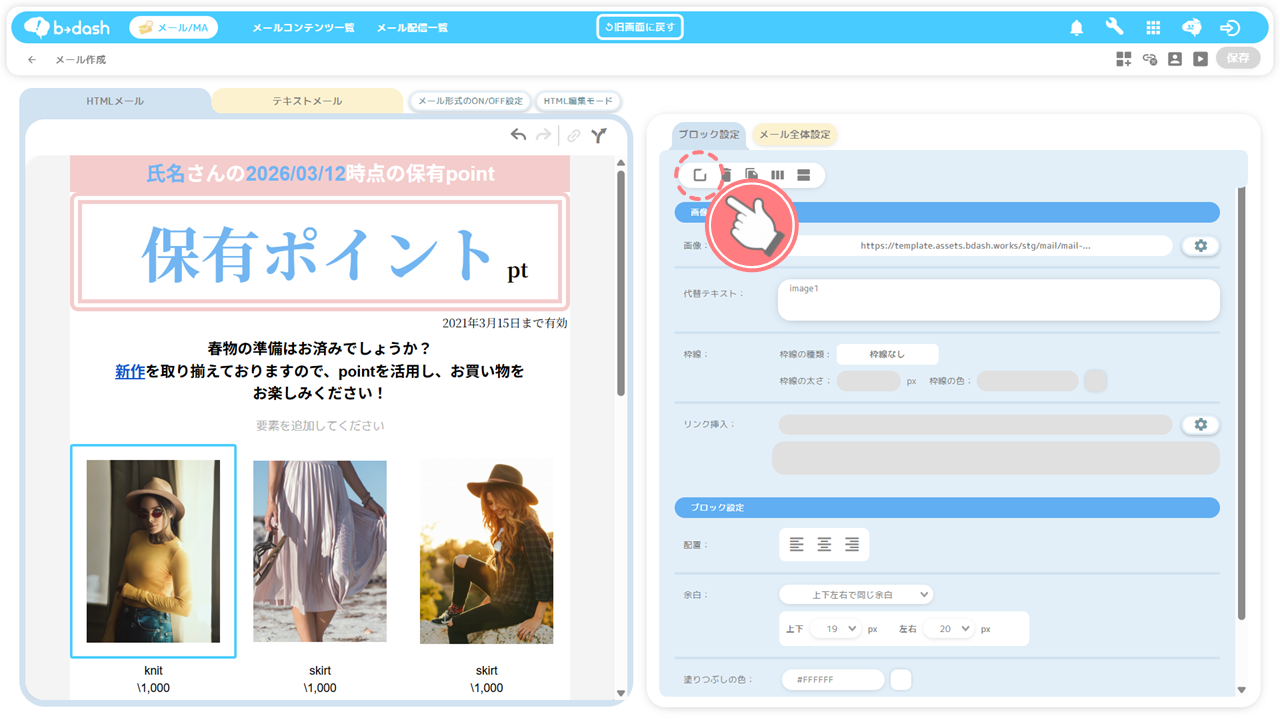Screen dimensions: 1280x720
Task: Click the play preview icon beside Save
Action: point(1200,59)
